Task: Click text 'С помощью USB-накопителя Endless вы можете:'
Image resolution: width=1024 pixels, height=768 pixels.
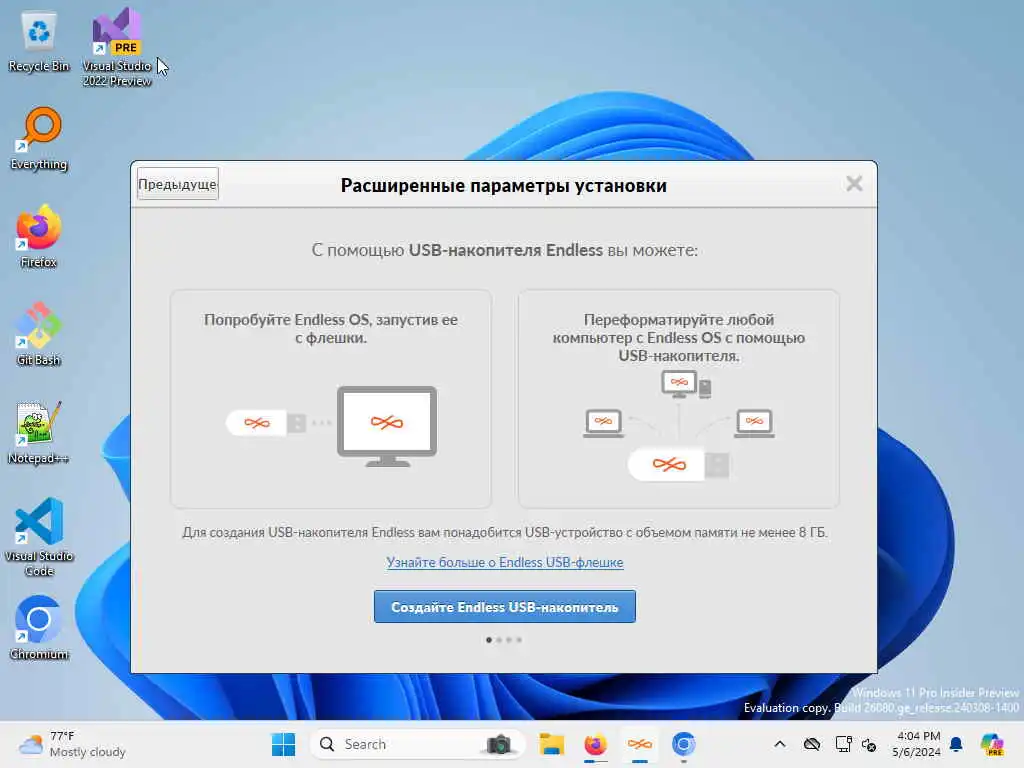Action: click(x=504, y=250)
